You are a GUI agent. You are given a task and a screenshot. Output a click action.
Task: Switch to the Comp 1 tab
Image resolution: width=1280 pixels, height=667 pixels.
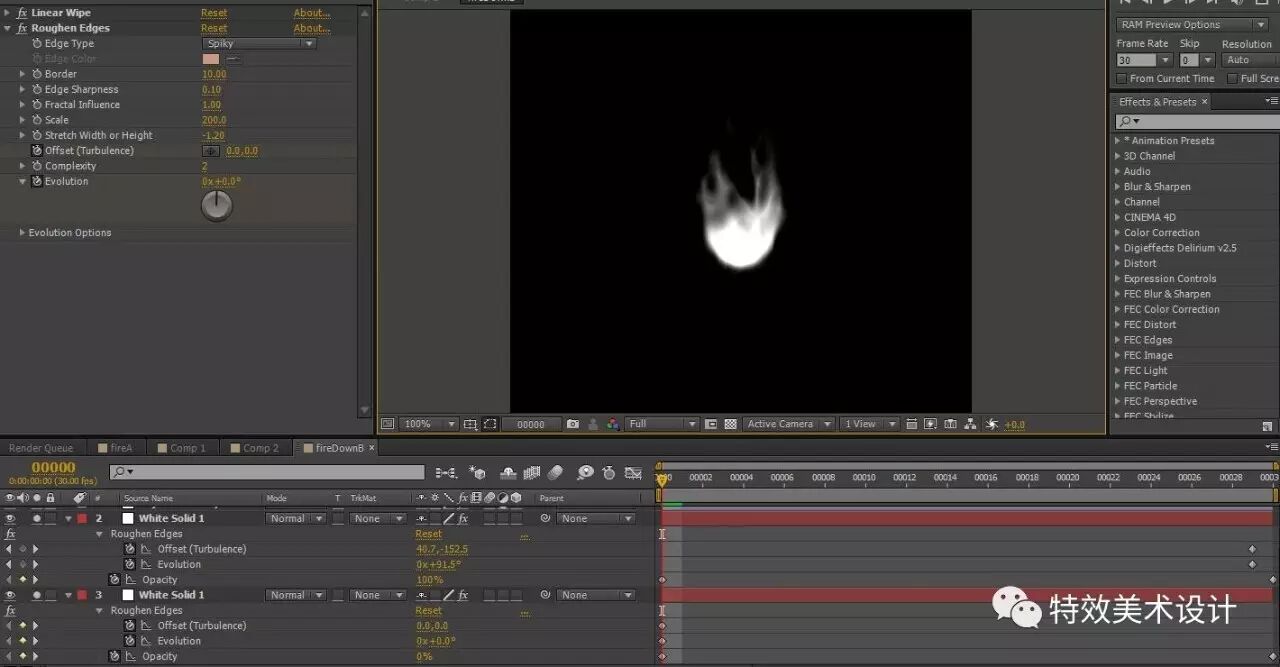(x=183, y=447)
